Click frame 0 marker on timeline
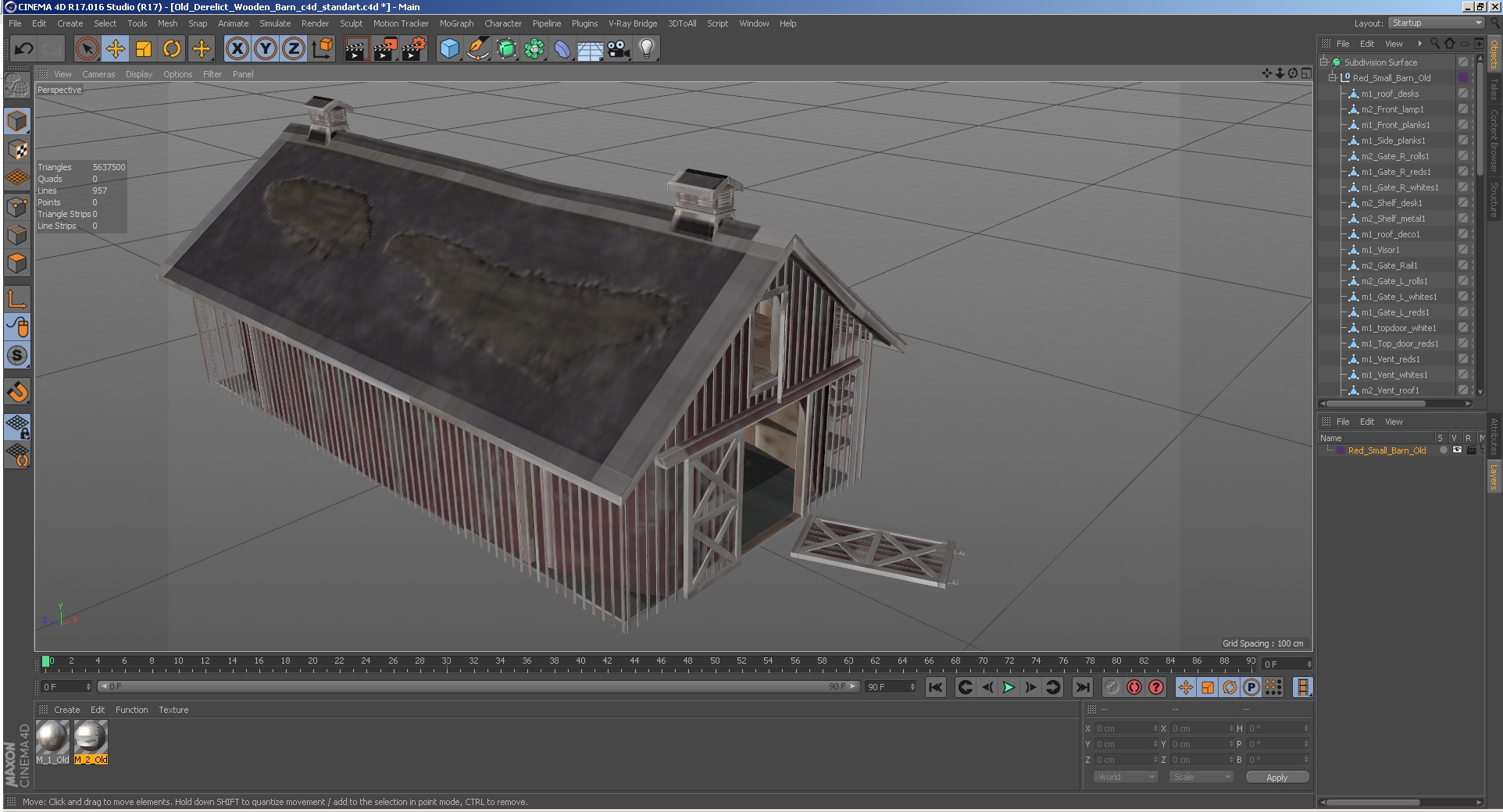This screenshot has width=1503, height=812. 46,662
